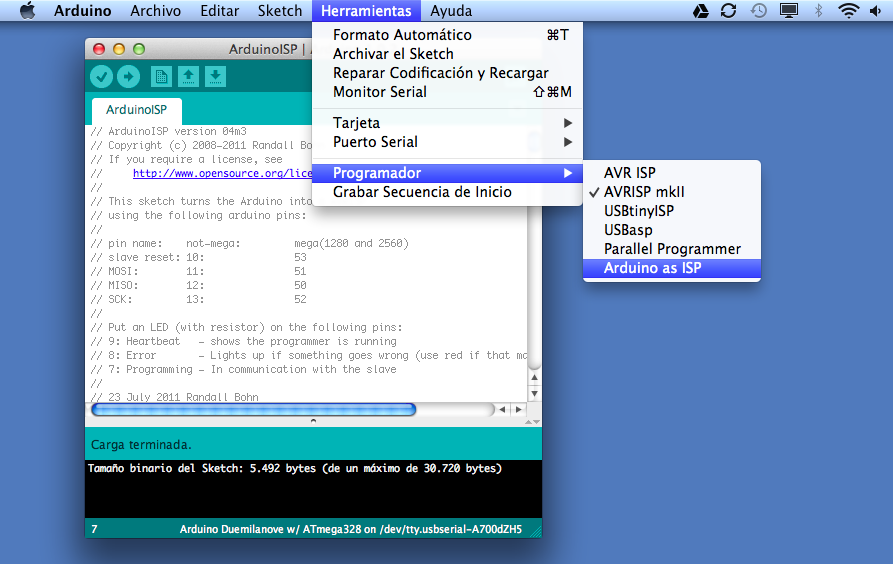This screenshot has height=564, width=893.
Task: Choose Archivar el Sketch
Action: [x=448, y=54]
